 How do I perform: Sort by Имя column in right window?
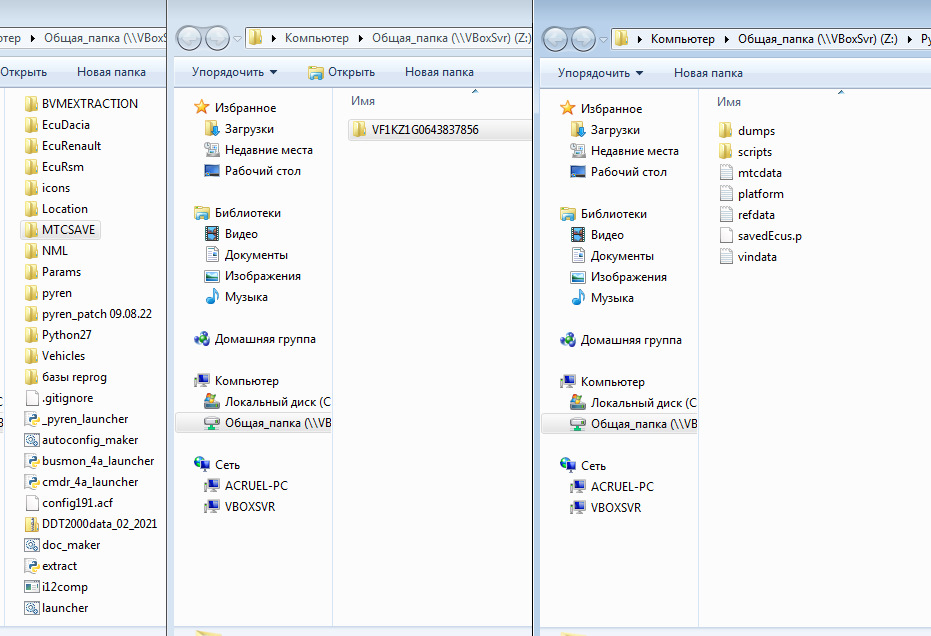point(729,103)
